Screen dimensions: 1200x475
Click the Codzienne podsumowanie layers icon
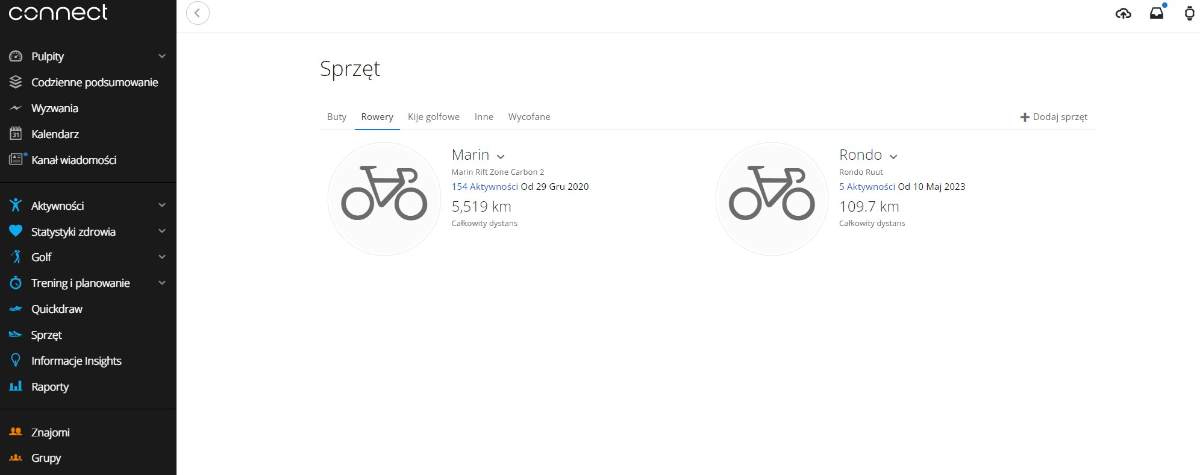click(15, 82)
